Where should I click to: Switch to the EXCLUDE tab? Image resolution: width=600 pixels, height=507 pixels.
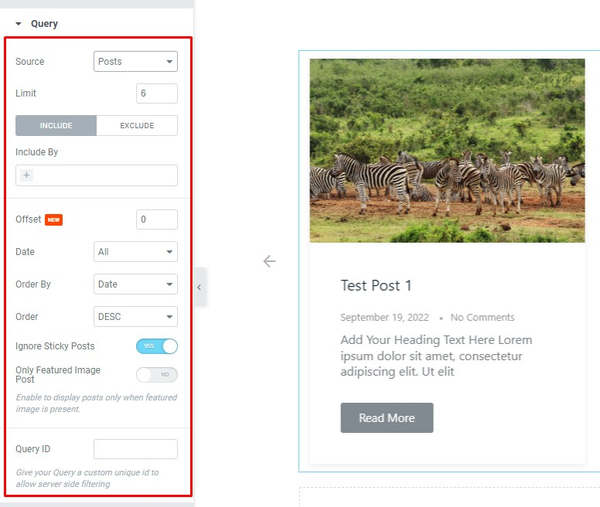tap(137, 126)
